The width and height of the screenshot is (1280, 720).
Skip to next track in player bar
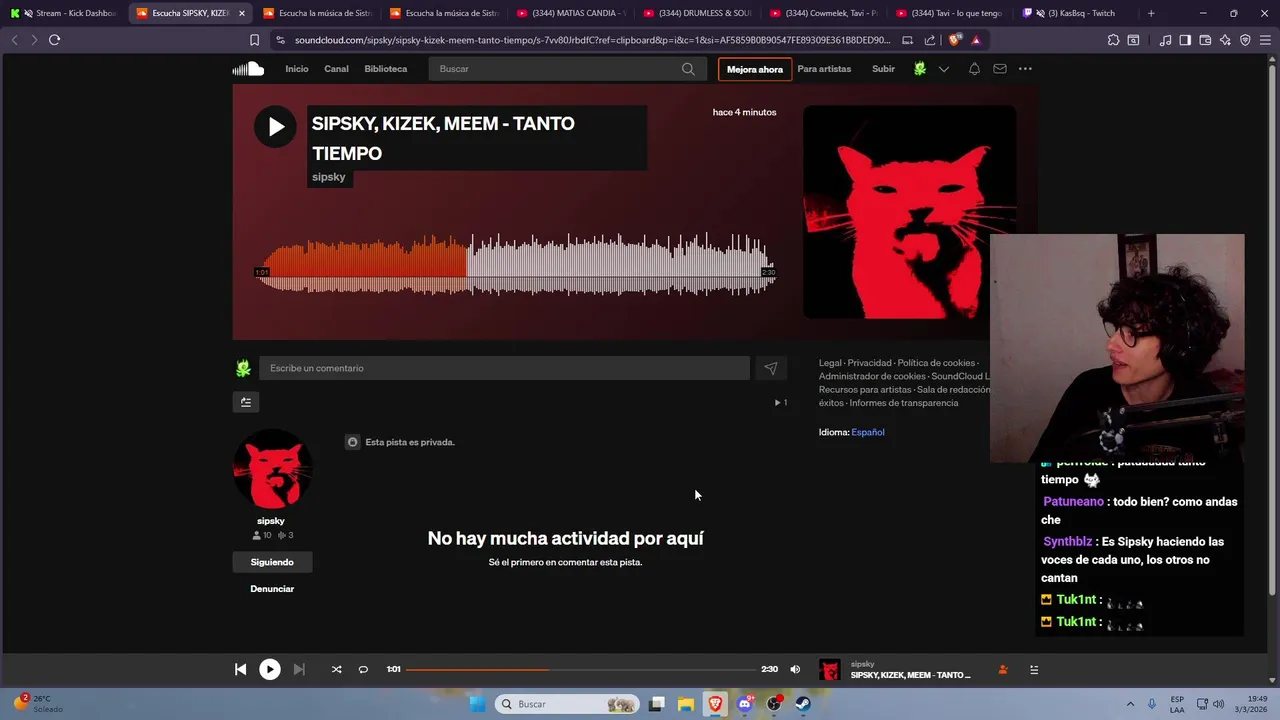click(299, 669)
